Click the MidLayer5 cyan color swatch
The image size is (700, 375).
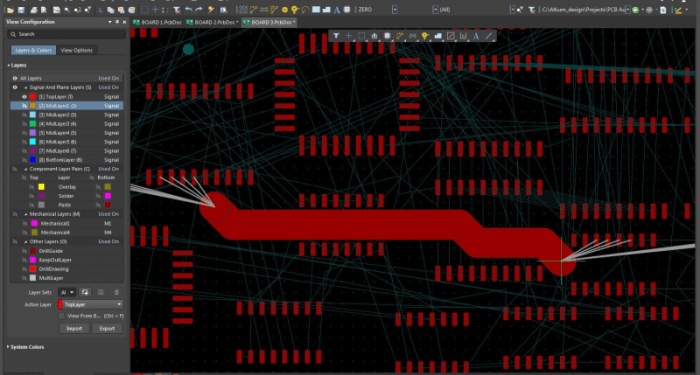coord(33,142)
